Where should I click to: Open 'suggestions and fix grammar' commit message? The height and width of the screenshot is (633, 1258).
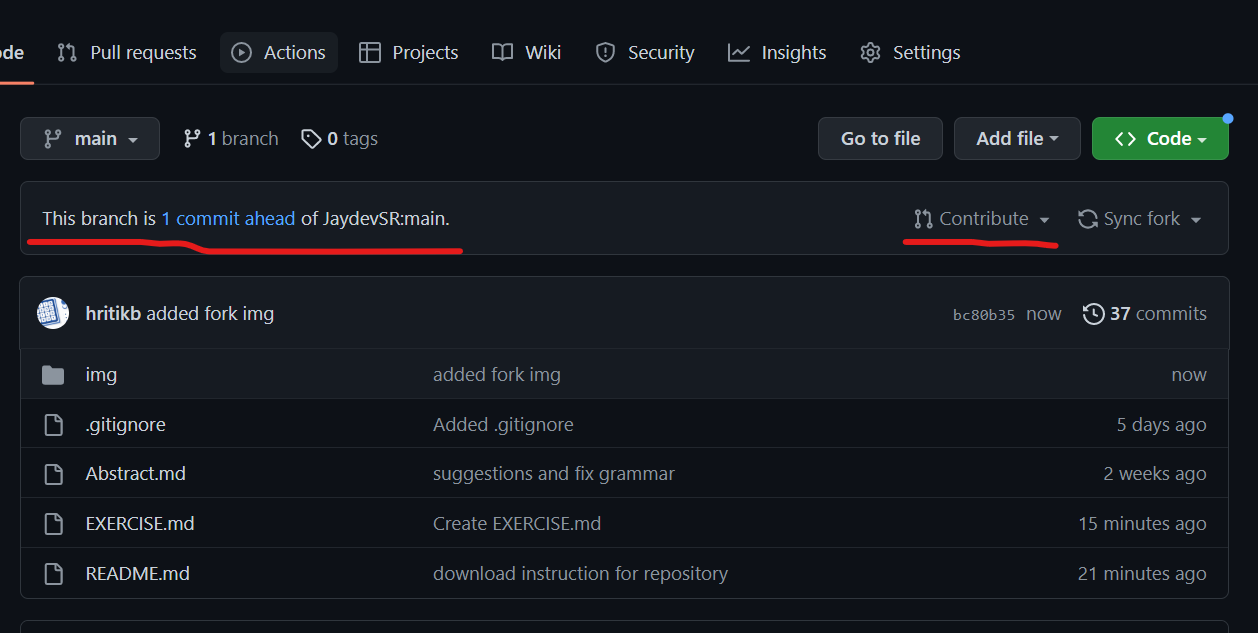[x=554, y=473]
